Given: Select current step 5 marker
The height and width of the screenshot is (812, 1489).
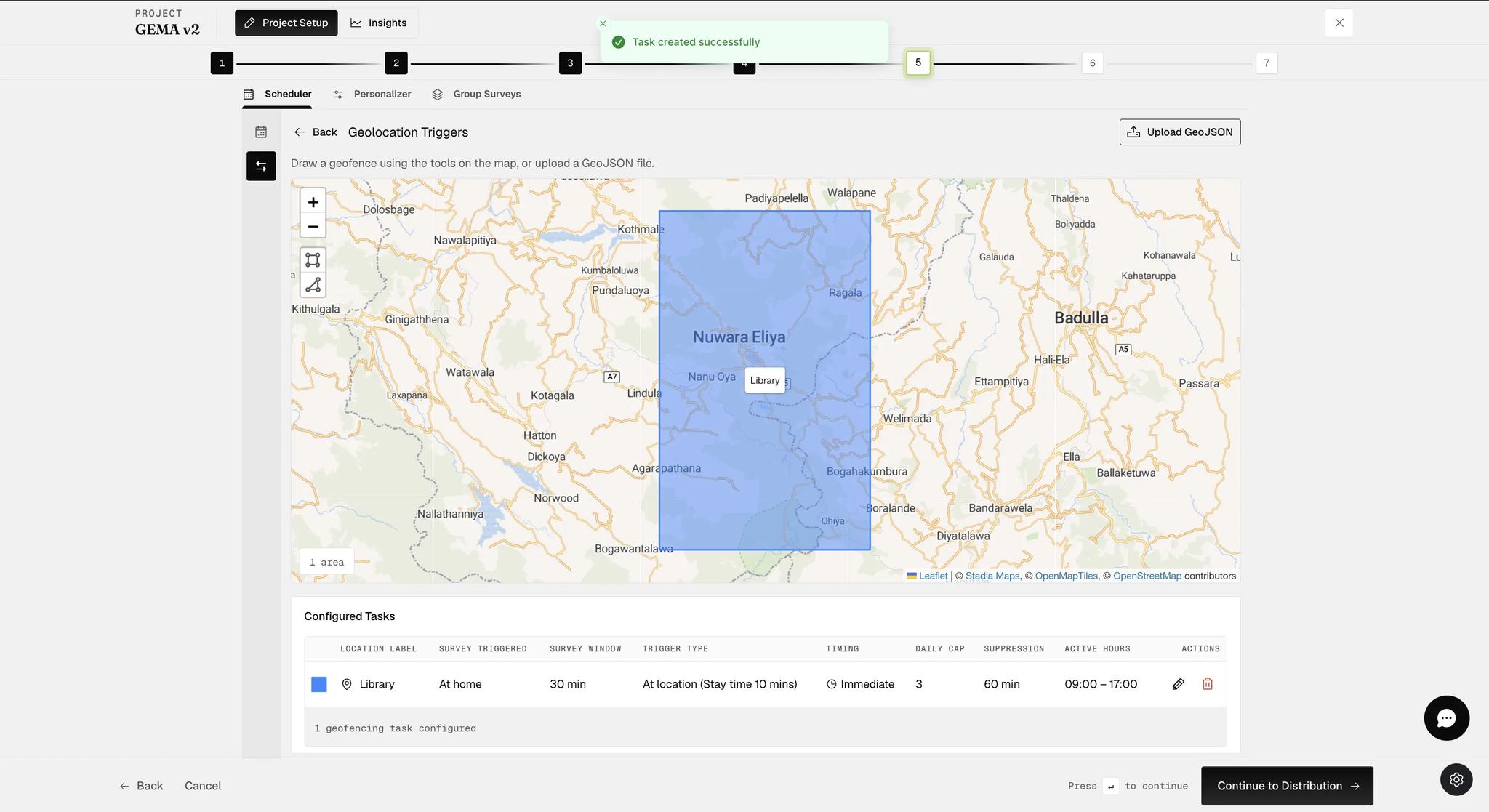Looking at the screenshot, I should point(918,63).
